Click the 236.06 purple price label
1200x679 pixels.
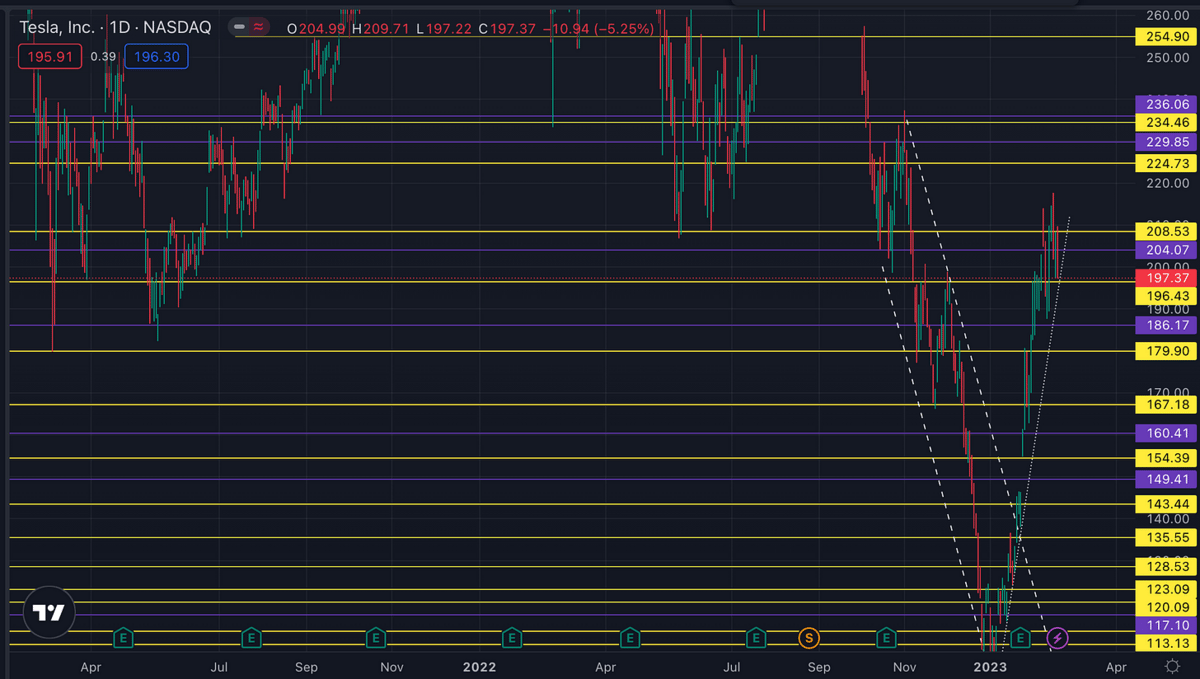pyautogui.click(x=1165, y=104)
